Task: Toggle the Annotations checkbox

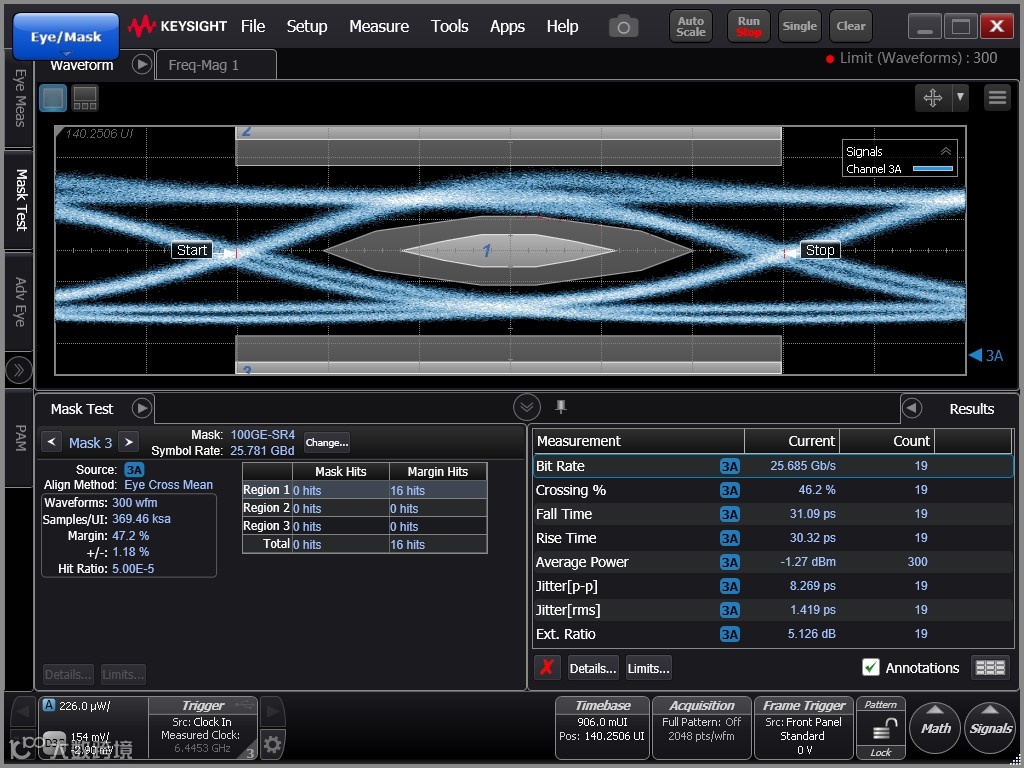Action: [x=871, y=668]
